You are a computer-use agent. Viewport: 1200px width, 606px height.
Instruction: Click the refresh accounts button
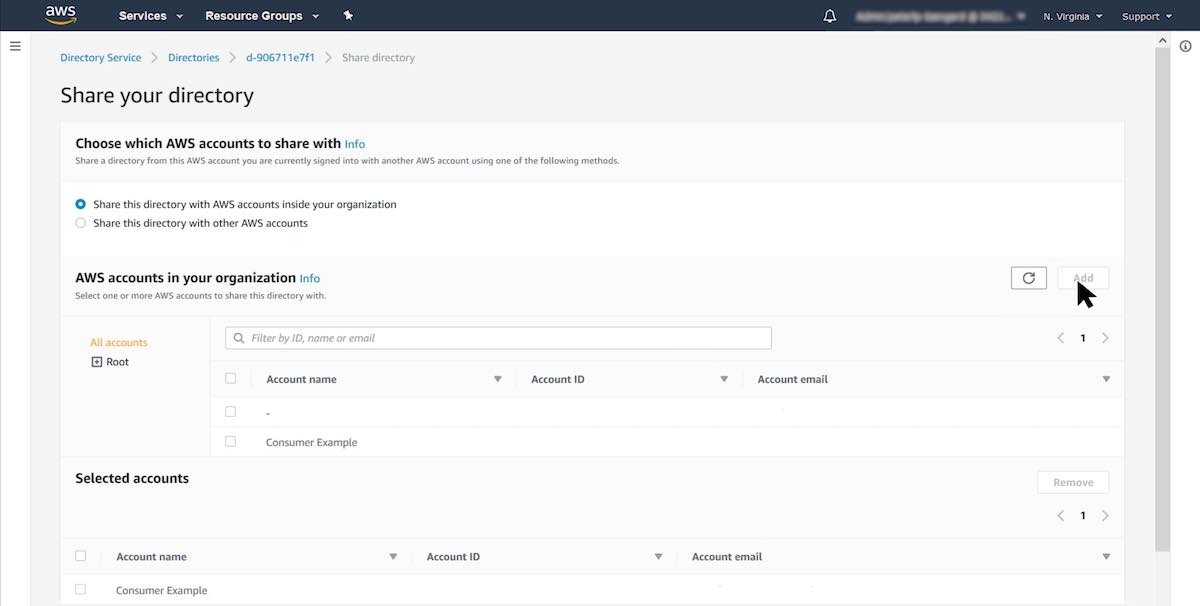tap(1028, 278)
